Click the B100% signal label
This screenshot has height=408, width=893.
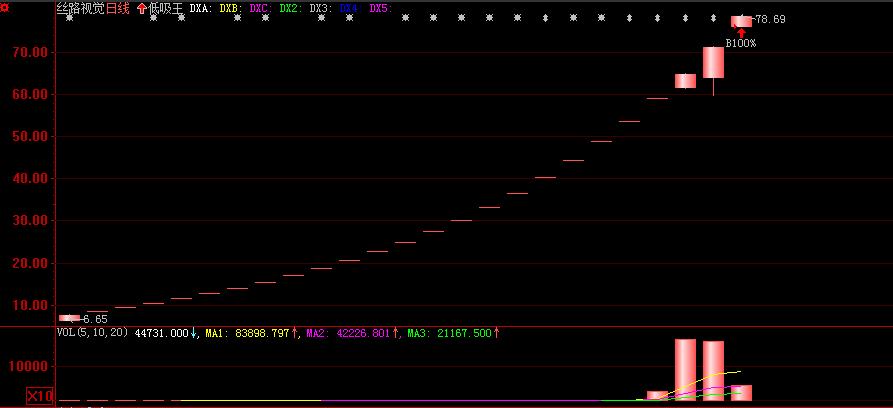(740, 43)
